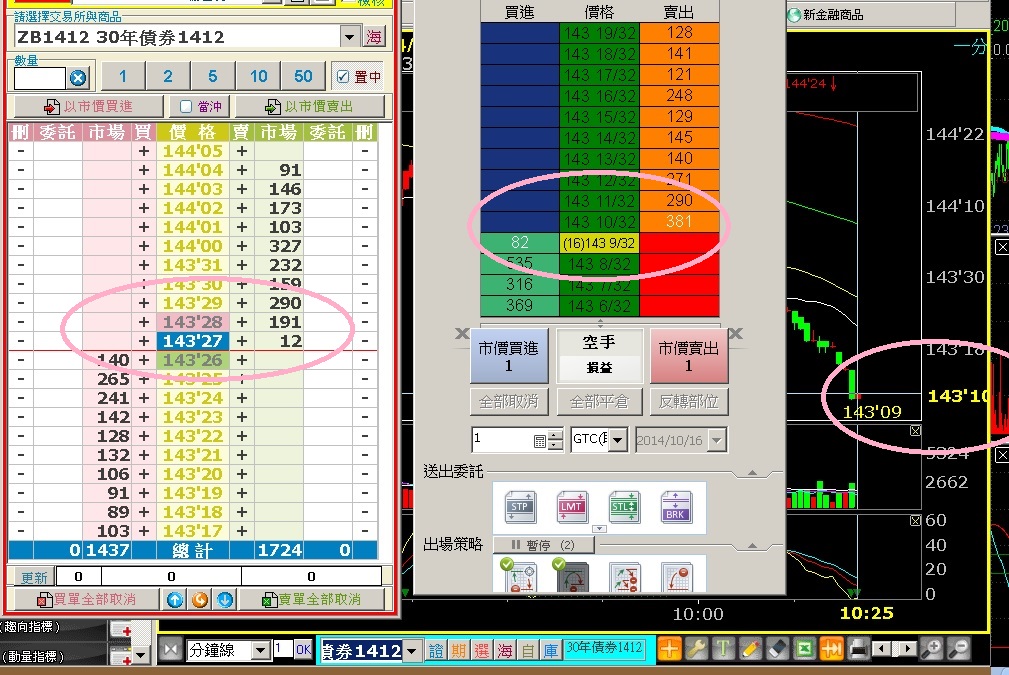
Task: Click the blue 市價買進 1 button
Action: [509, 356]
